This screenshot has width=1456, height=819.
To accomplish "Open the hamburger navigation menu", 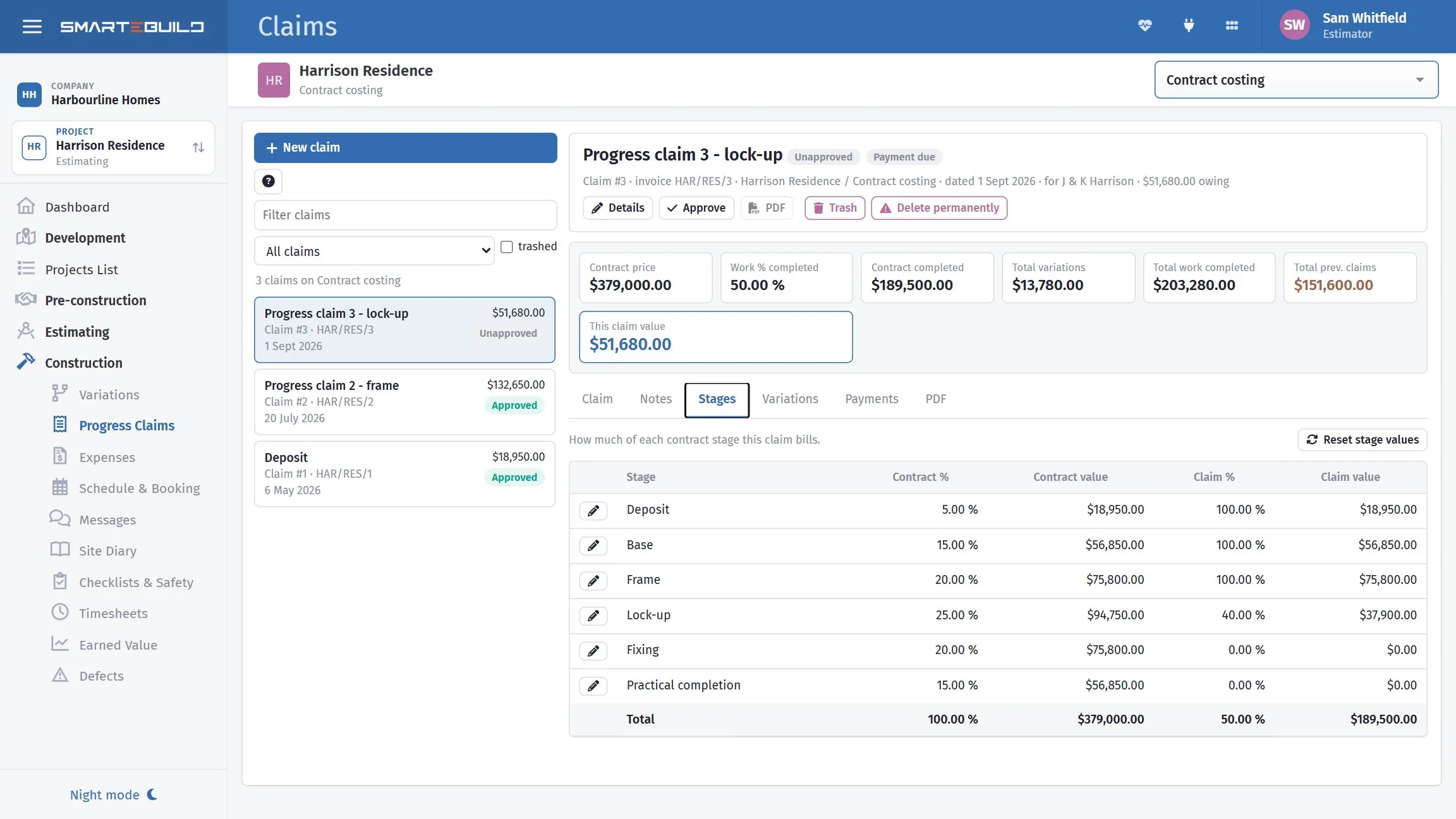I will click(x=32, y=27).
